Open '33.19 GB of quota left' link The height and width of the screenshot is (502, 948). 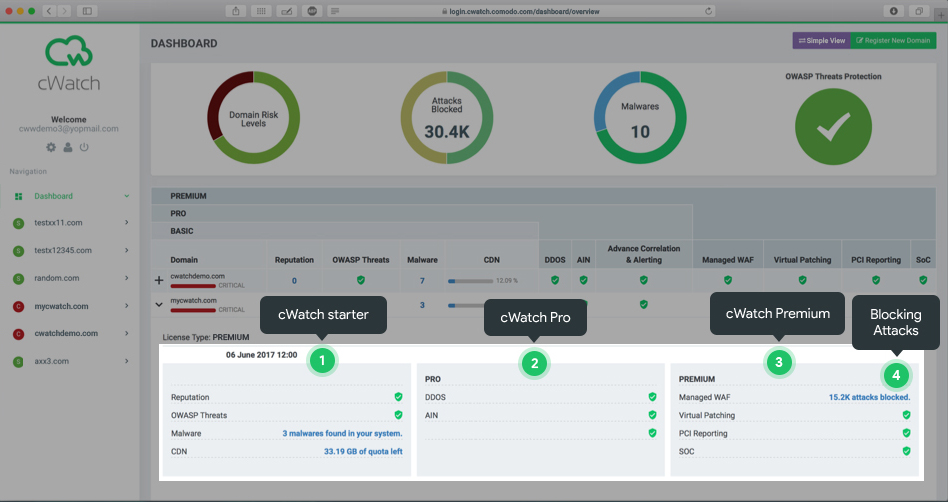(x=363, y=451)
